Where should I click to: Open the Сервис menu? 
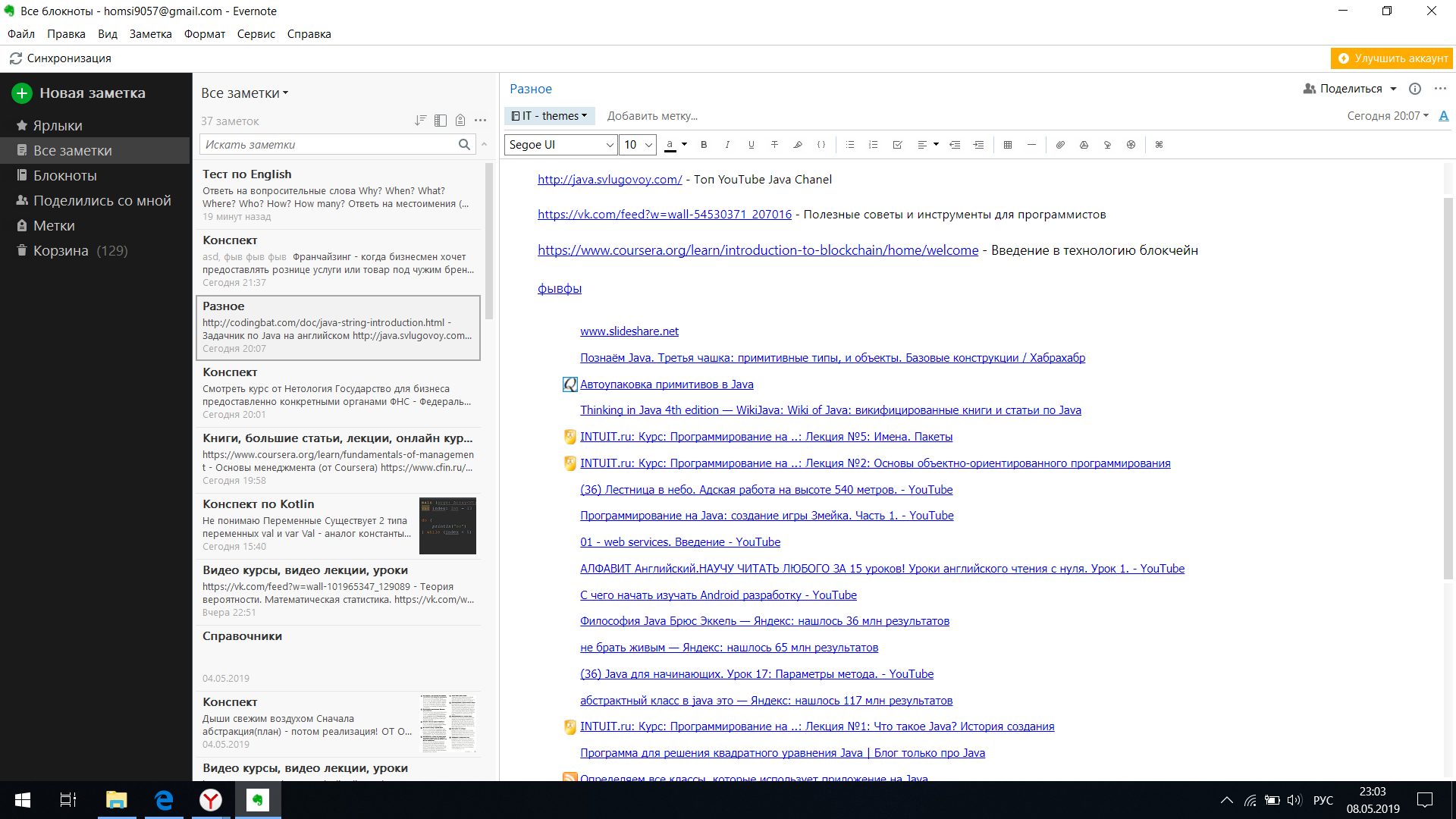256,34
